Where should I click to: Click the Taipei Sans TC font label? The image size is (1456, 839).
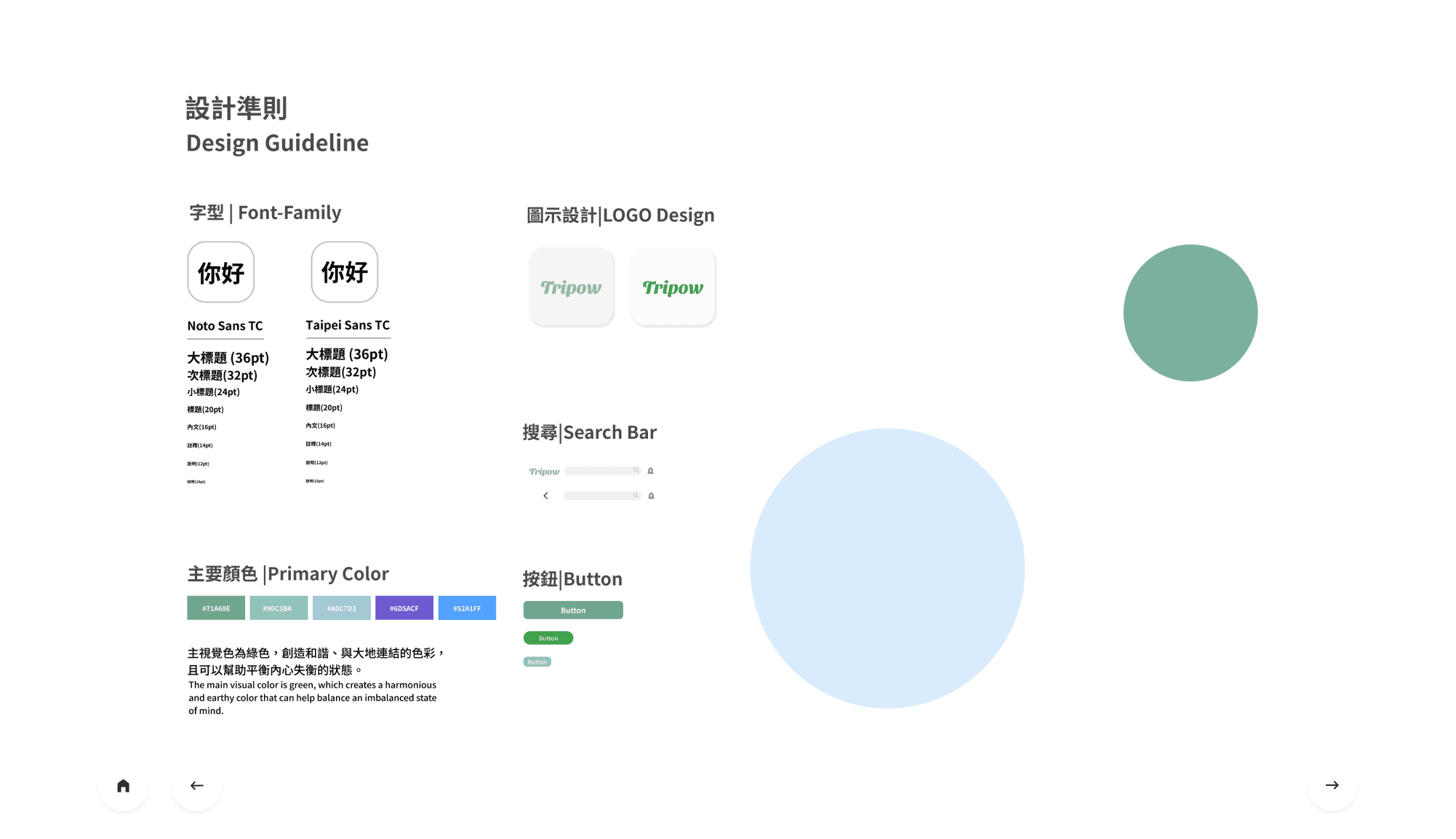(x=348, y=325)
